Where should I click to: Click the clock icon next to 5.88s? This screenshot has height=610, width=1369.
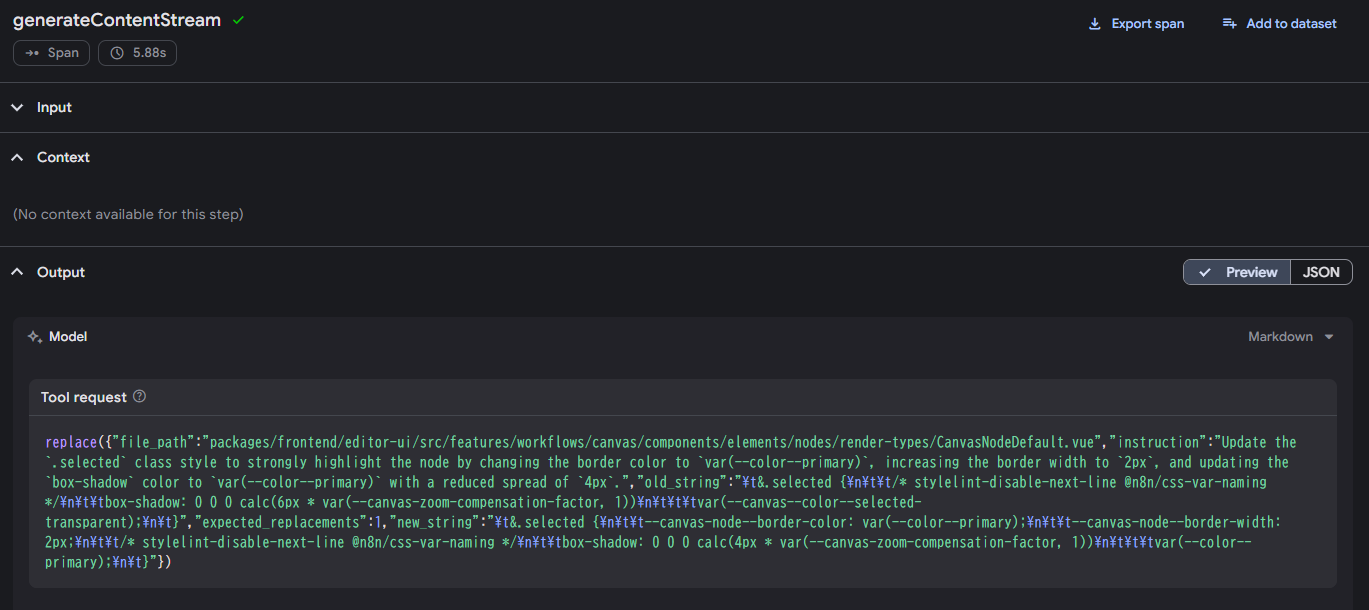117,53
